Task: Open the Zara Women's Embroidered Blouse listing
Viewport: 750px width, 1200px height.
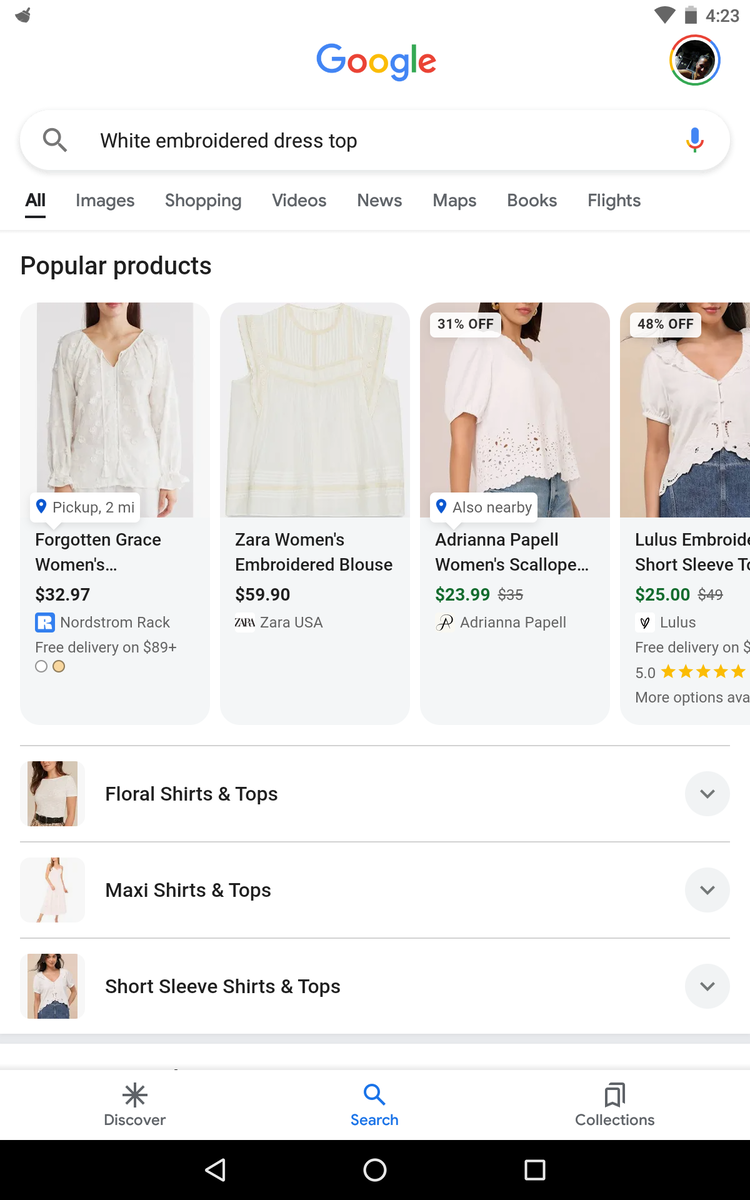Action: point(314,552)
